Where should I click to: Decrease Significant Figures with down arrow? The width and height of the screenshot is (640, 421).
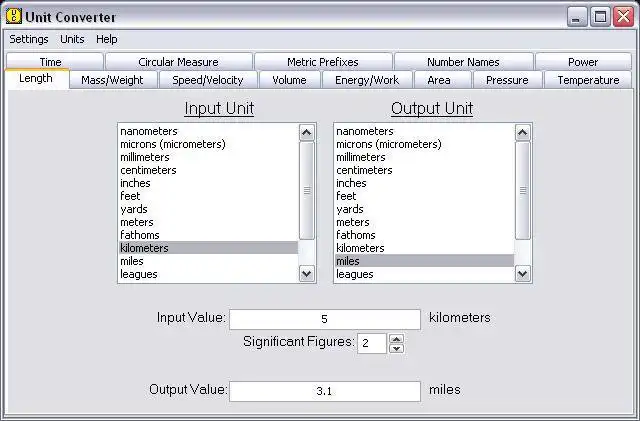coord(396,348)
